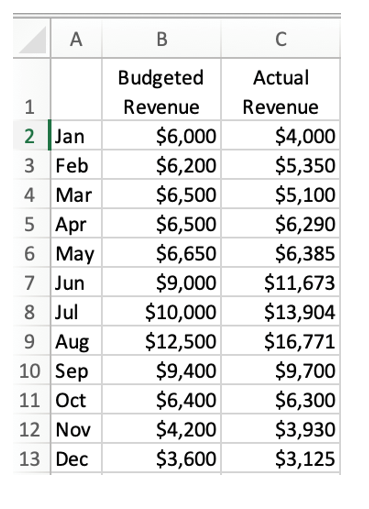Select column C header

coord(281,39)
